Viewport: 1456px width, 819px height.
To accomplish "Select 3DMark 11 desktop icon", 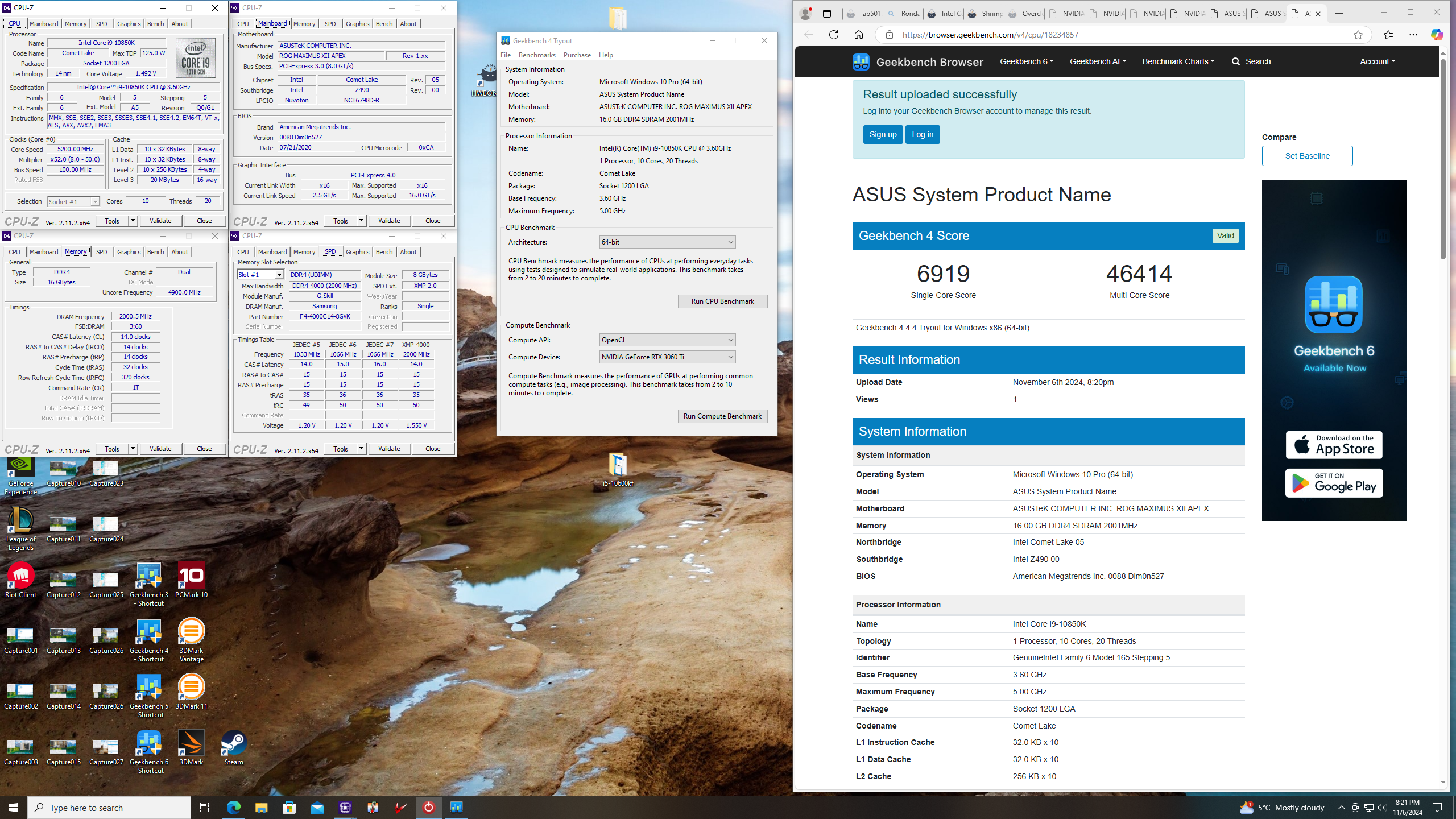I will click(191, 692).
